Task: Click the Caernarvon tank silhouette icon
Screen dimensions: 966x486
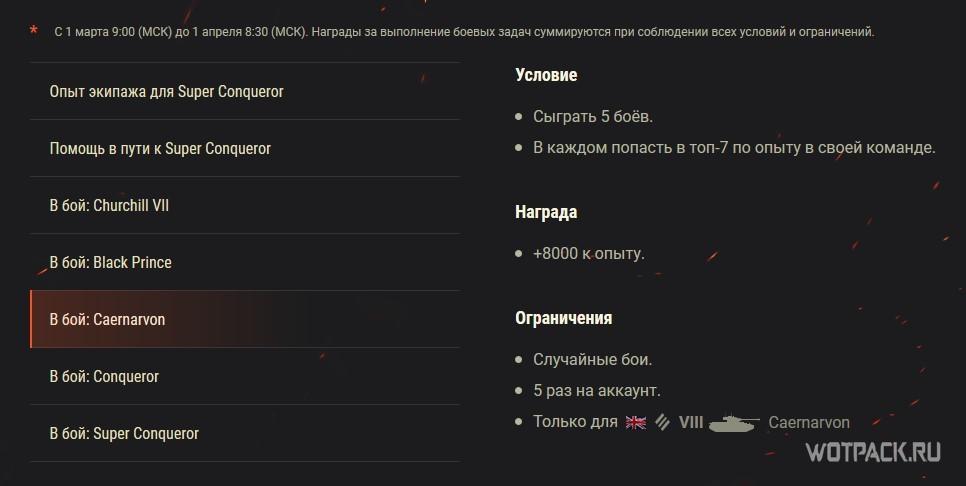Action: pyautogui.click(x=734, y=423)
